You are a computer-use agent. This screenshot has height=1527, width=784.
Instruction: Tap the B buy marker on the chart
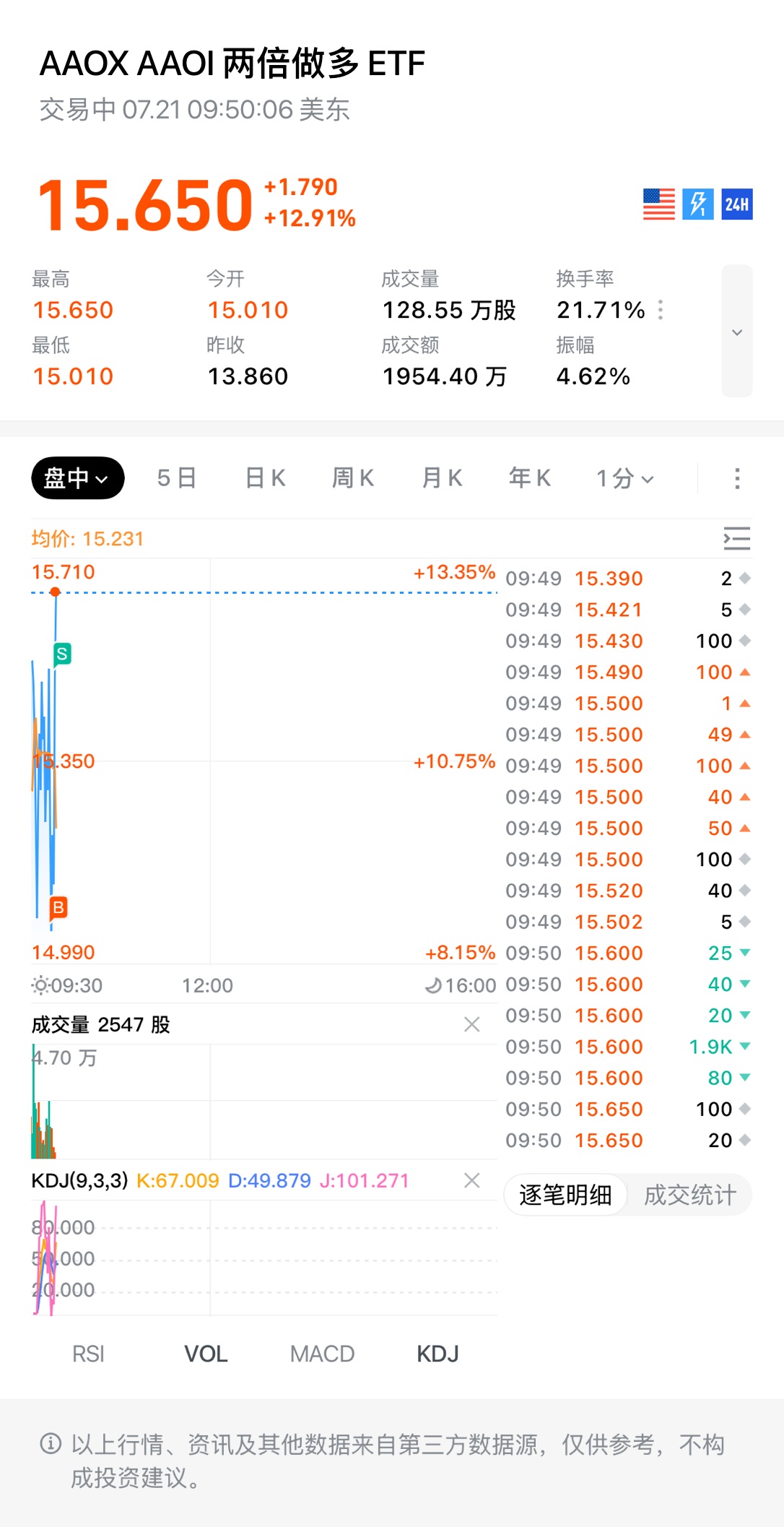point(58,907)
